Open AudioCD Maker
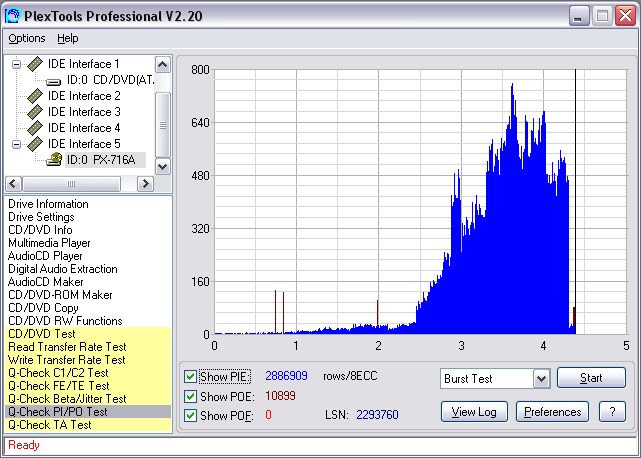 (45, 282)
